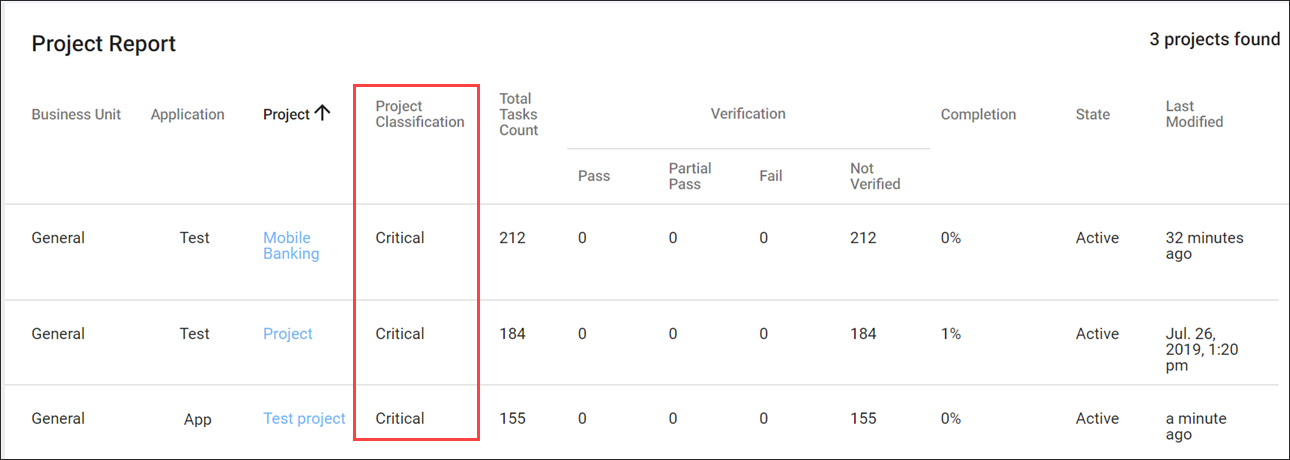Viewport: 1290px width, 460px height.
Task: Click Critical classification in Mobile Banking row
Action: (x=400, y=238)
